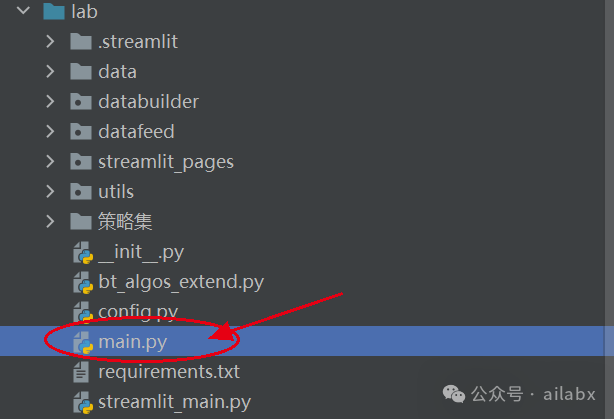The height and width of the screenshot is (419, 614).
Task: Click the text file icon of requirements.txt
Action: tap(81, 372)
